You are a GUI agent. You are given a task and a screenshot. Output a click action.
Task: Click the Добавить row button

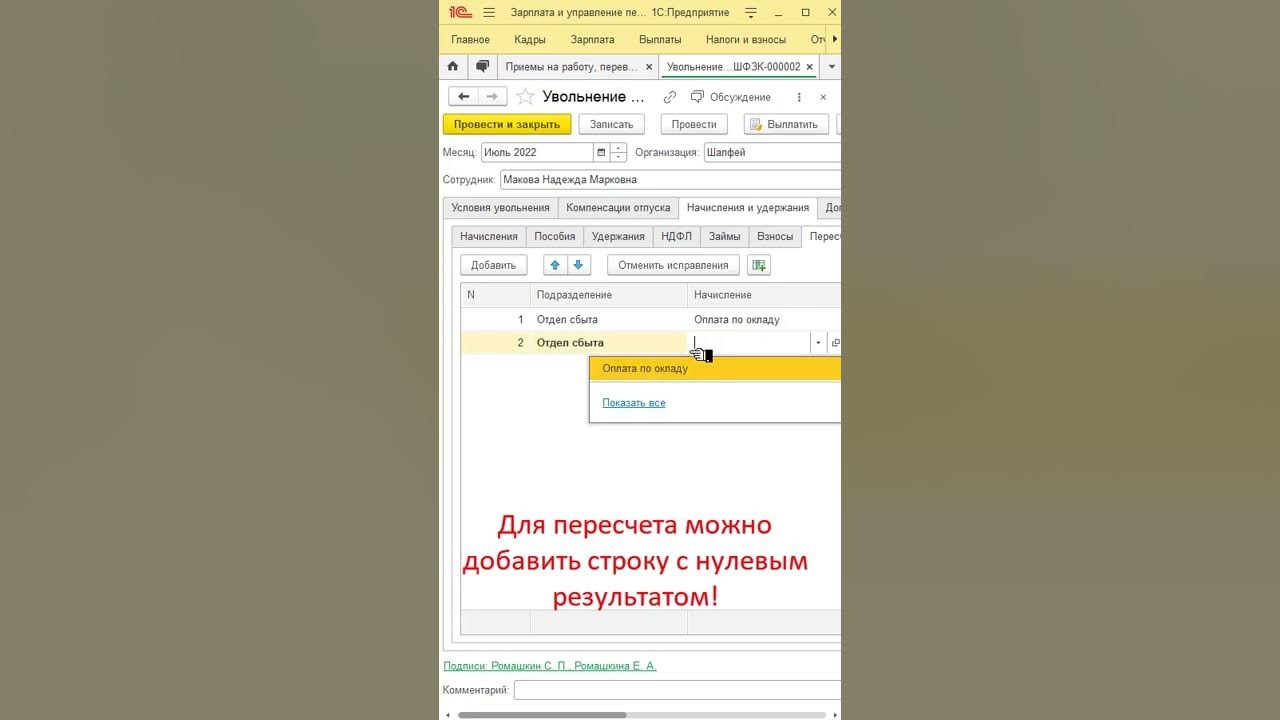point(493,265)
